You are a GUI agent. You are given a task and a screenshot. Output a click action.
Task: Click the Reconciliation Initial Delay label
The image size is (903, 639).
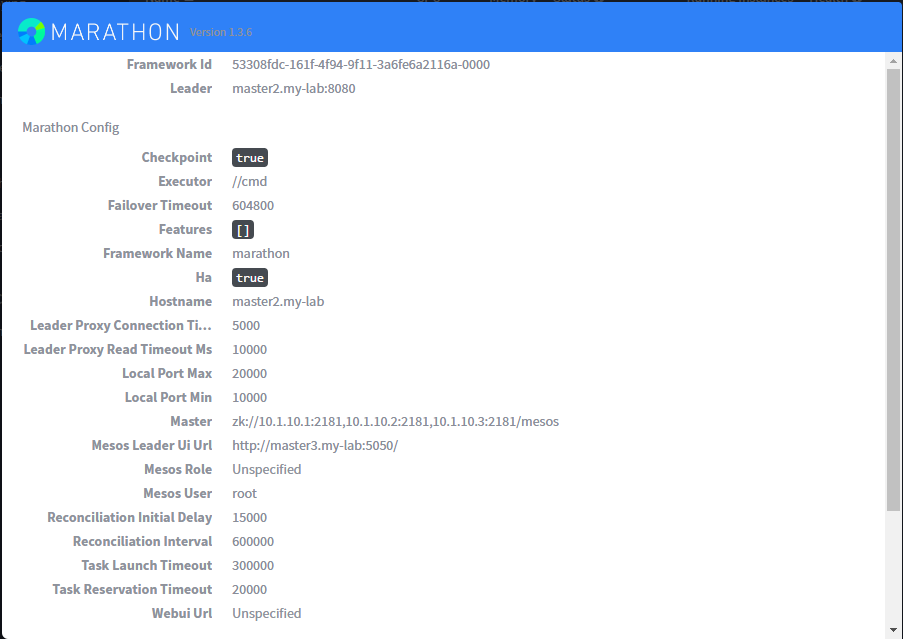click(x=130, y=518)
